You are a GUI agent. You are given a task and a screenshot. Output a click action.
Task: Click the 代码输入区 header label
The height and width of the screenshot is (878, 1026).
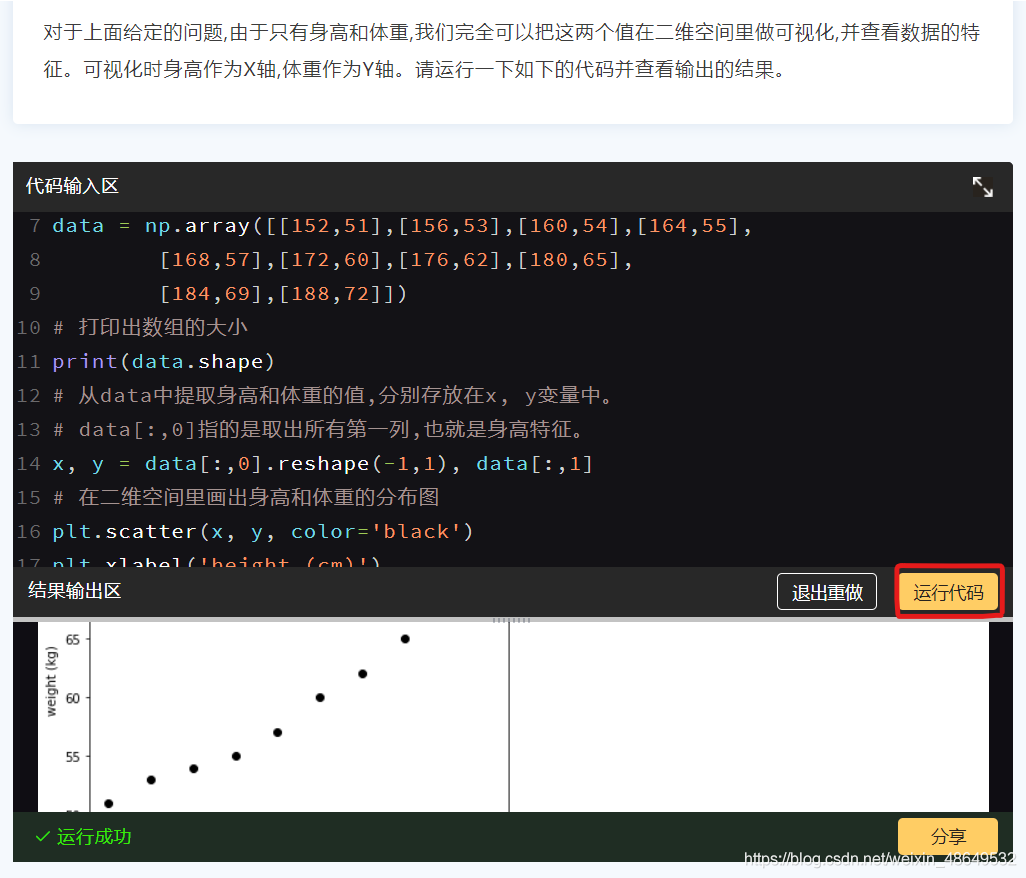click(x=72, y=186)
